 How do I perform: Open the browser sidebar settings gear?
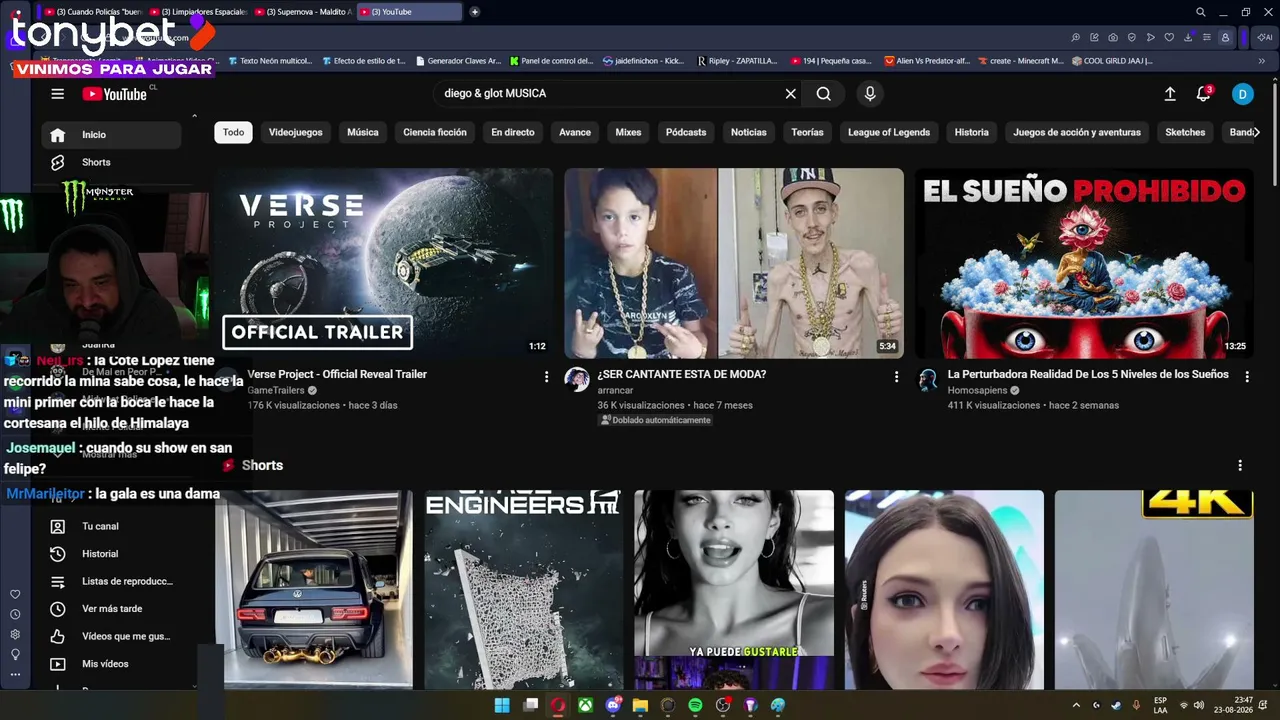tap(15, 635)
